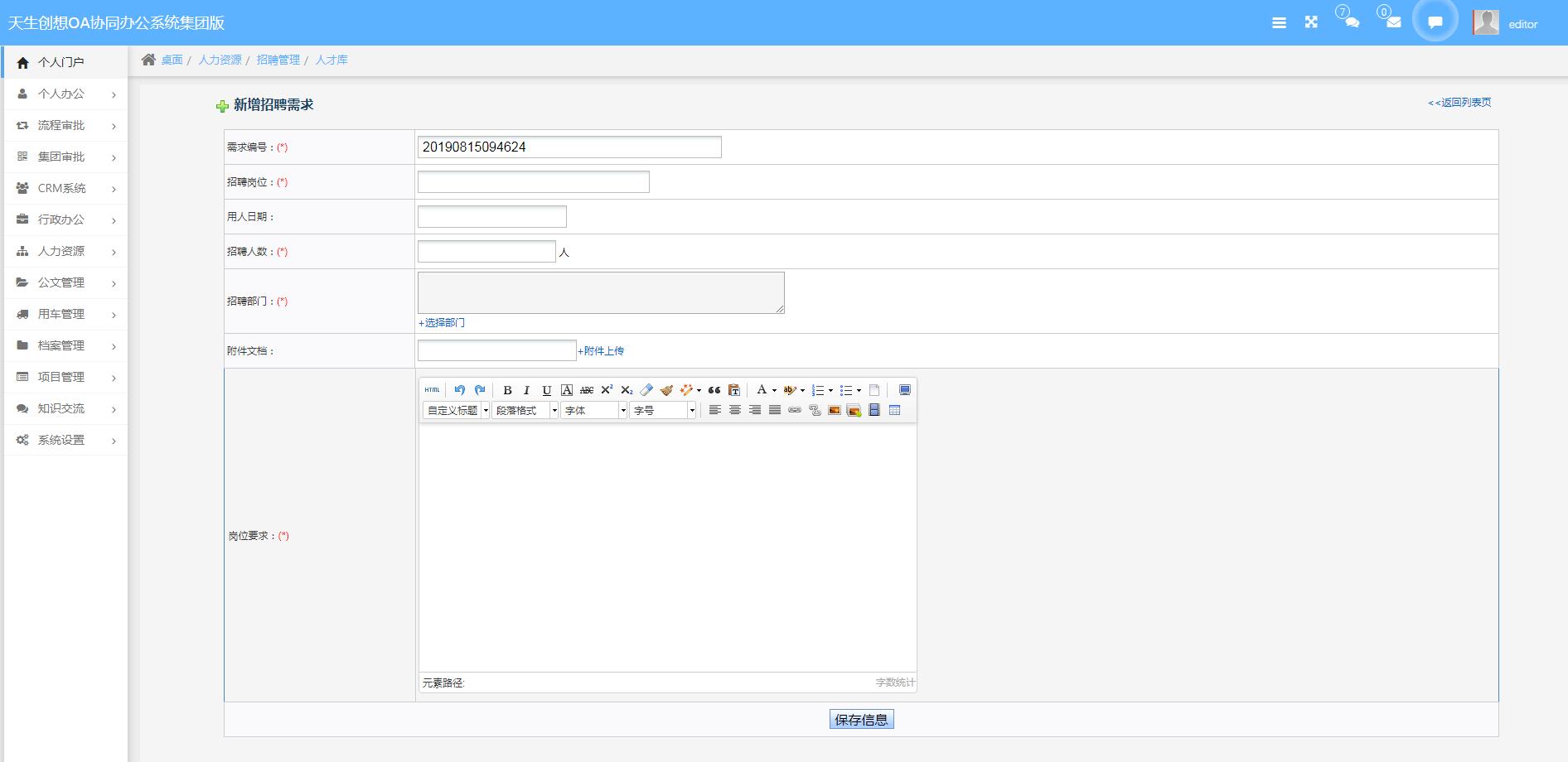The image size is (1568, 762).
Task: Align text left
Action: click(714, 410)
